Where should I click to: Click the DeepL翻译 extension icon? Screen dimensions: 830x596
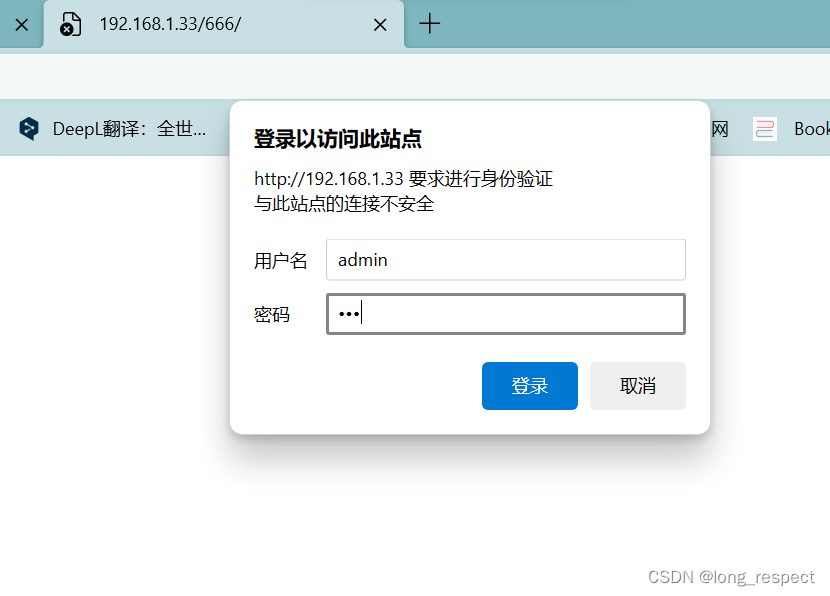point(28,128)
